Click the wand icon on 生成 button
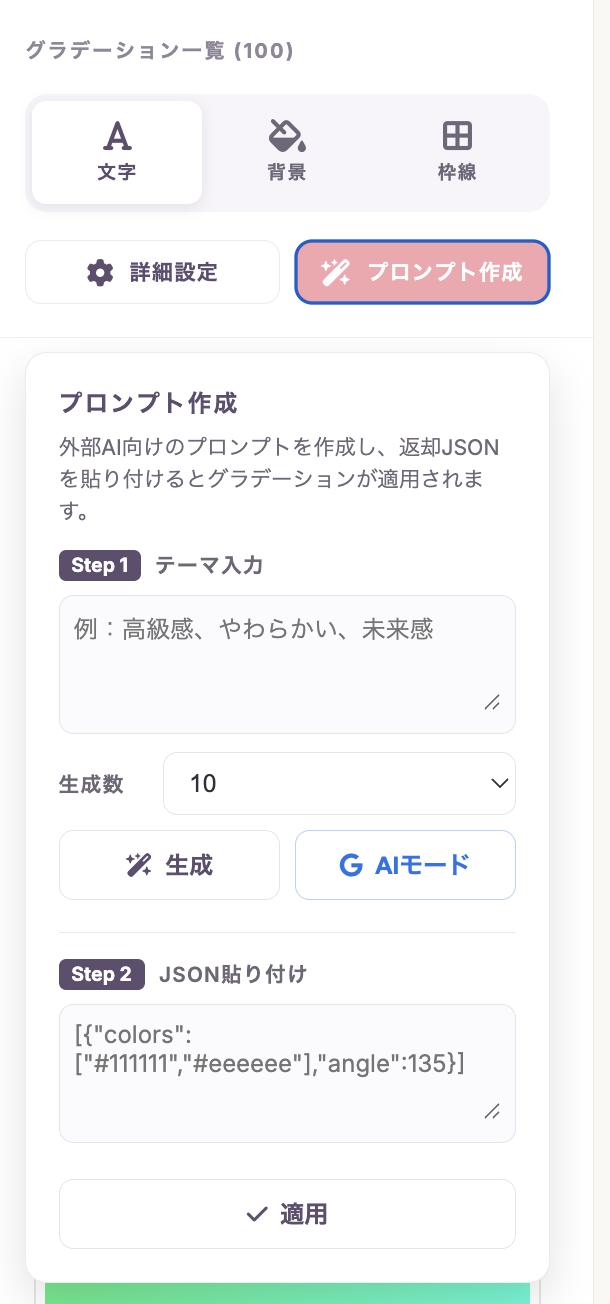Viewport: 610px width, 1304px height. [x=139, y=865]
